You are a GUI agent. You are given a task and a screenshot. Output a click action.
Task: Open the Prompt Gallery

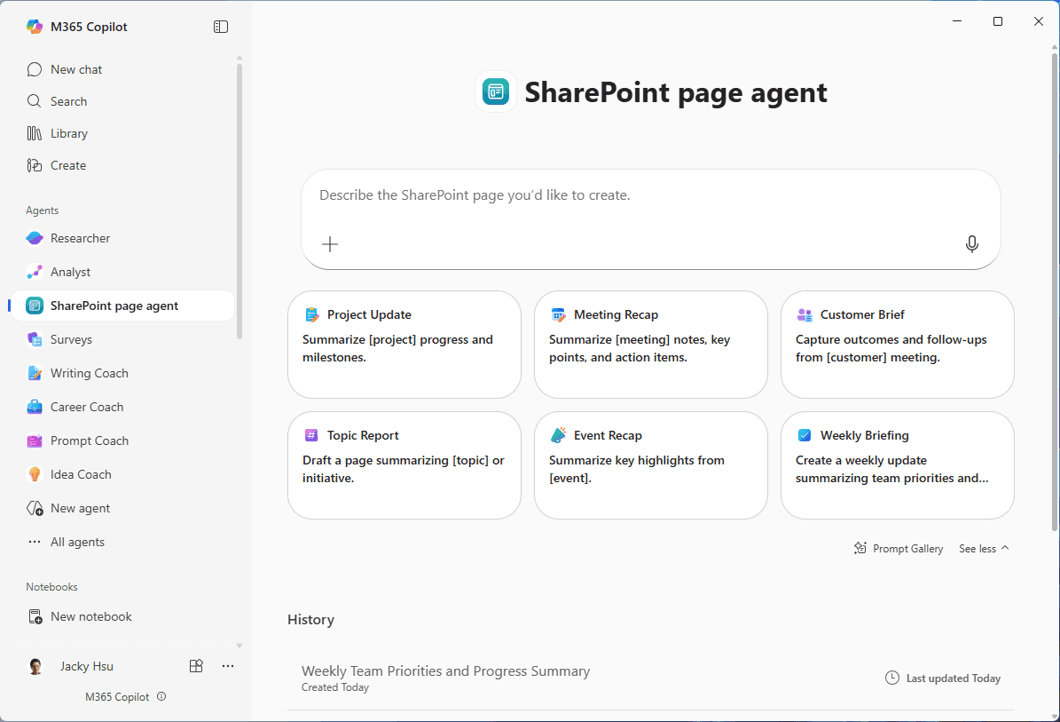tap(898, 548)
